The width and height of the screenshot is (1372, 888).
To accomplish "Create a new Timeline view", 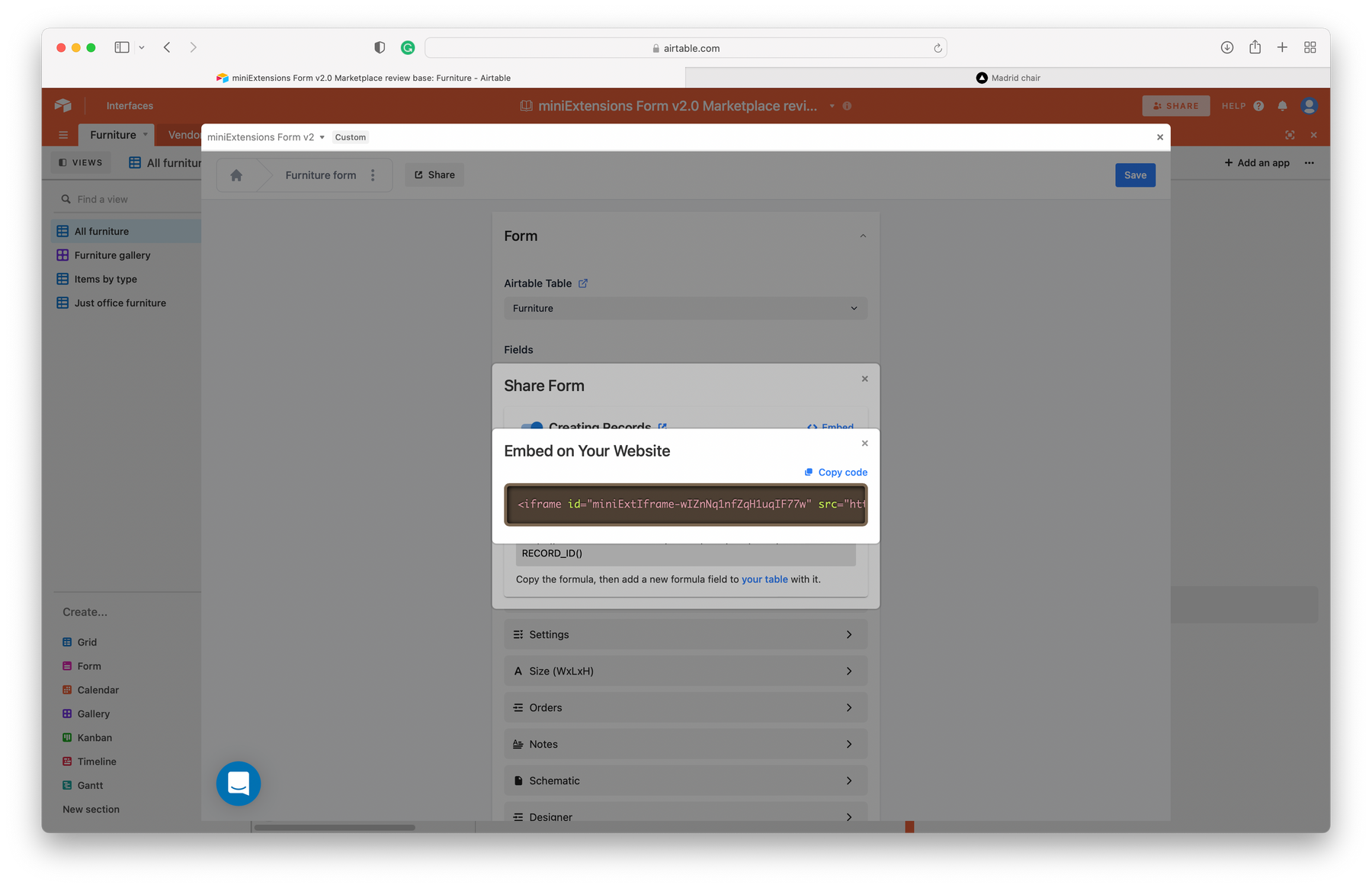I will click(89, 761).
